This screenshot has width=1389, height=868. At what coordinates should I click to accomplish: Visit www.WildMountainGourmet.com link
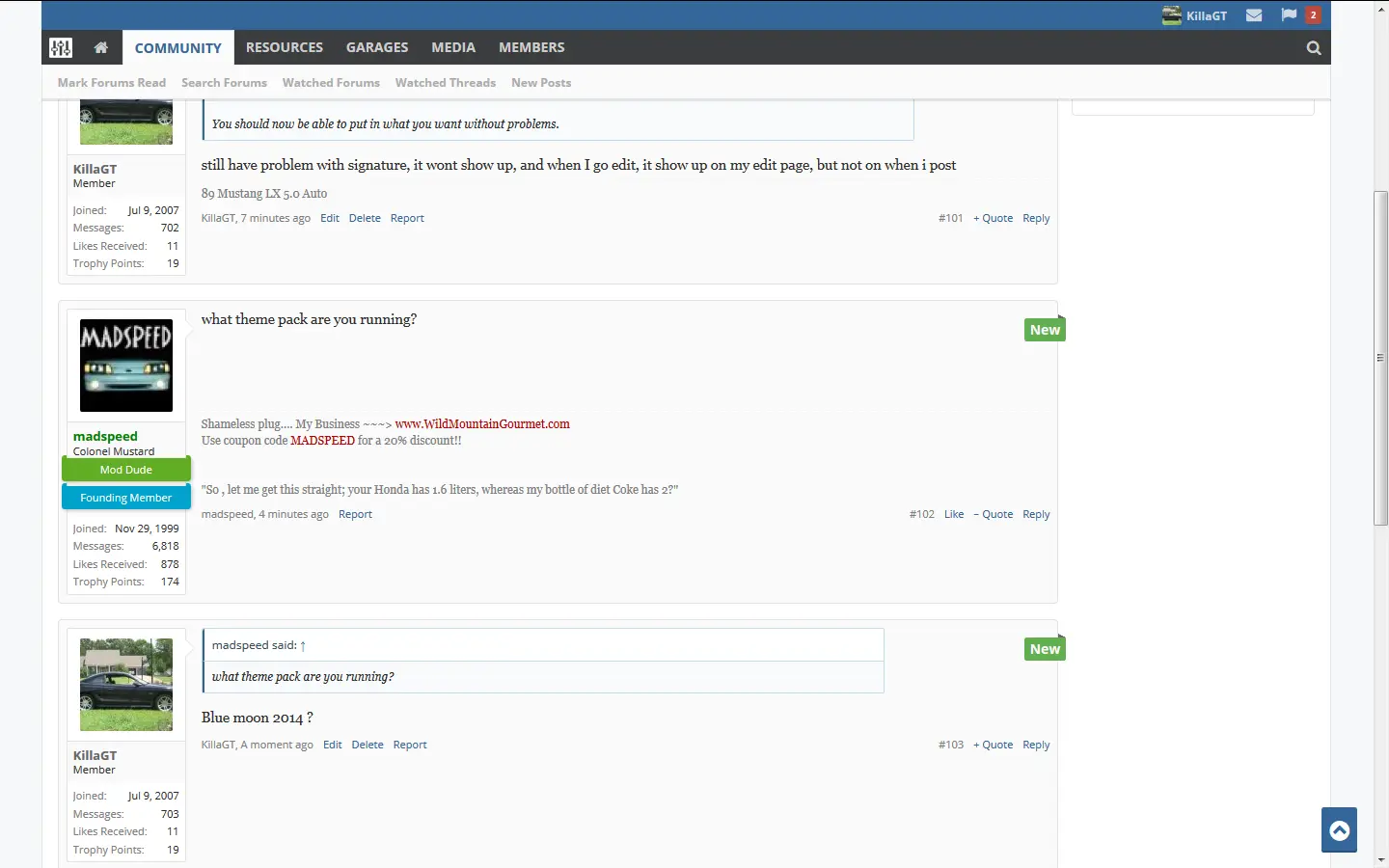pyautogui.click(x=482, y=423)
